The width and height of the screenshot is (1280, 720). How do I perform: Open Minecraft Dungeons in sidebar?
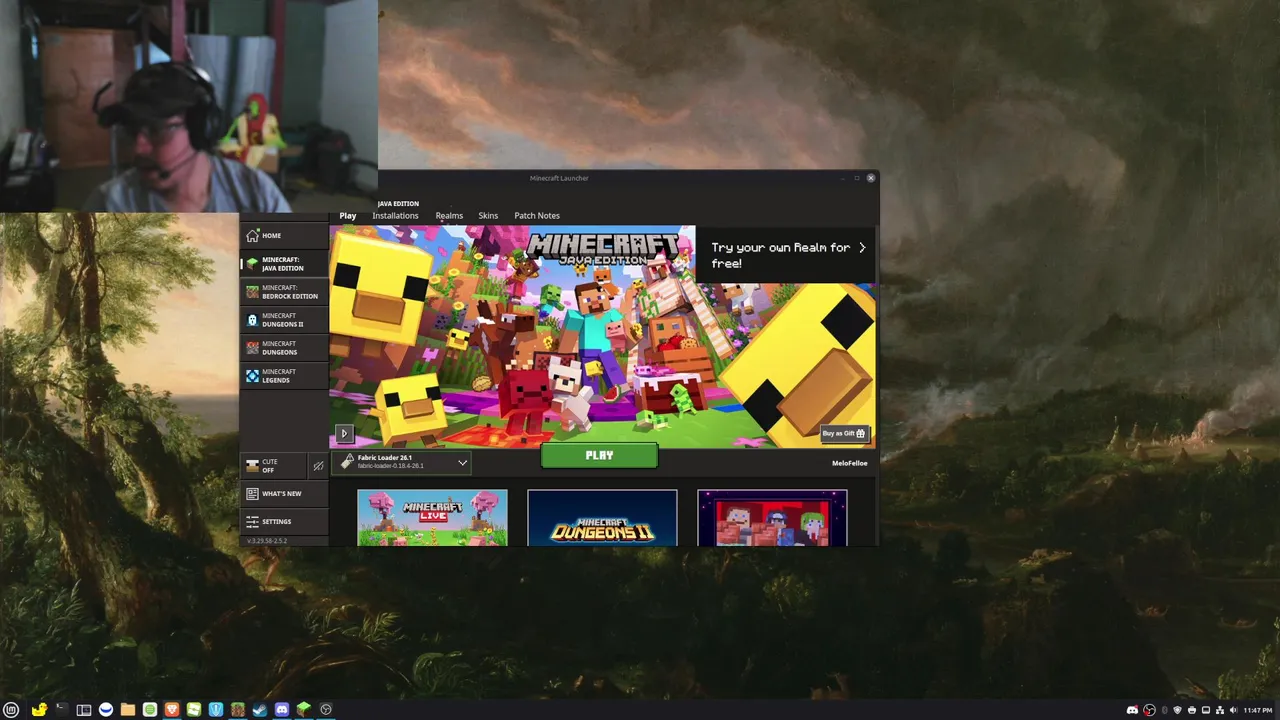(284, 348)
